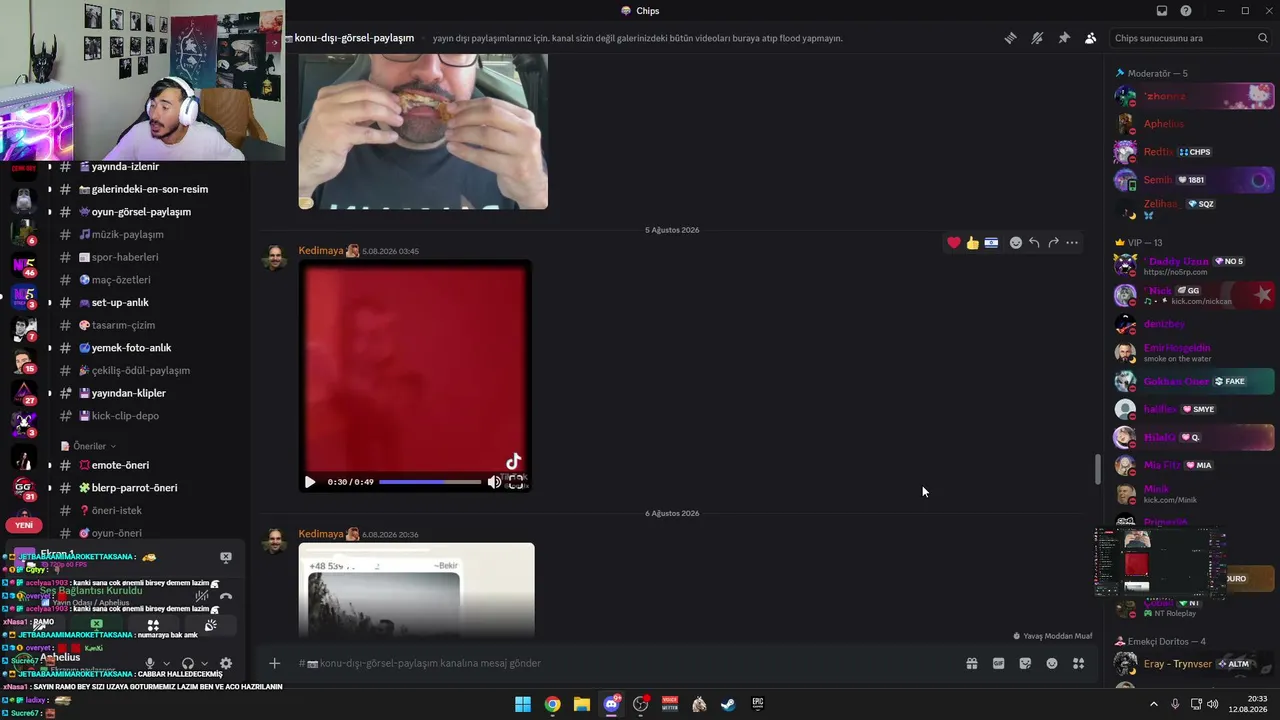Viewport: 1280px width, 720px height.
Task: Open the yayında-izlenir channel
Action: pos(125,167)
